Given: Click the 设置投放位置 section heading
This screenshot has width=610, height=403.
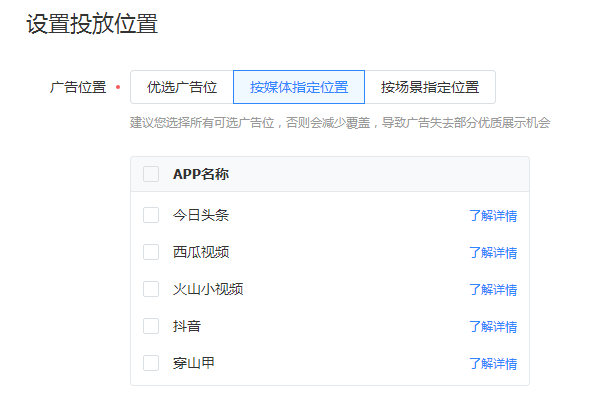Looking at the screenshot, I should (92, 25).
